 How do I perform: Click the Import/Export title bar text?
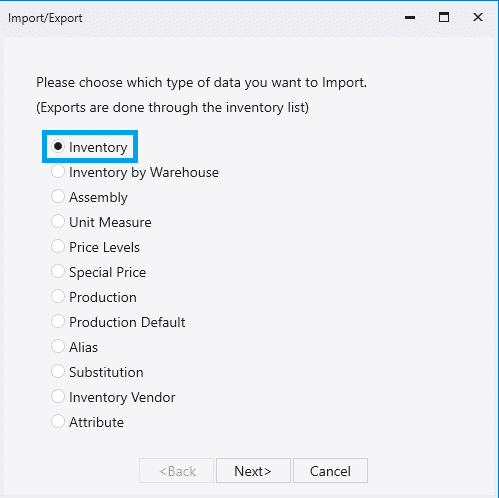click(x=45, y=18)
